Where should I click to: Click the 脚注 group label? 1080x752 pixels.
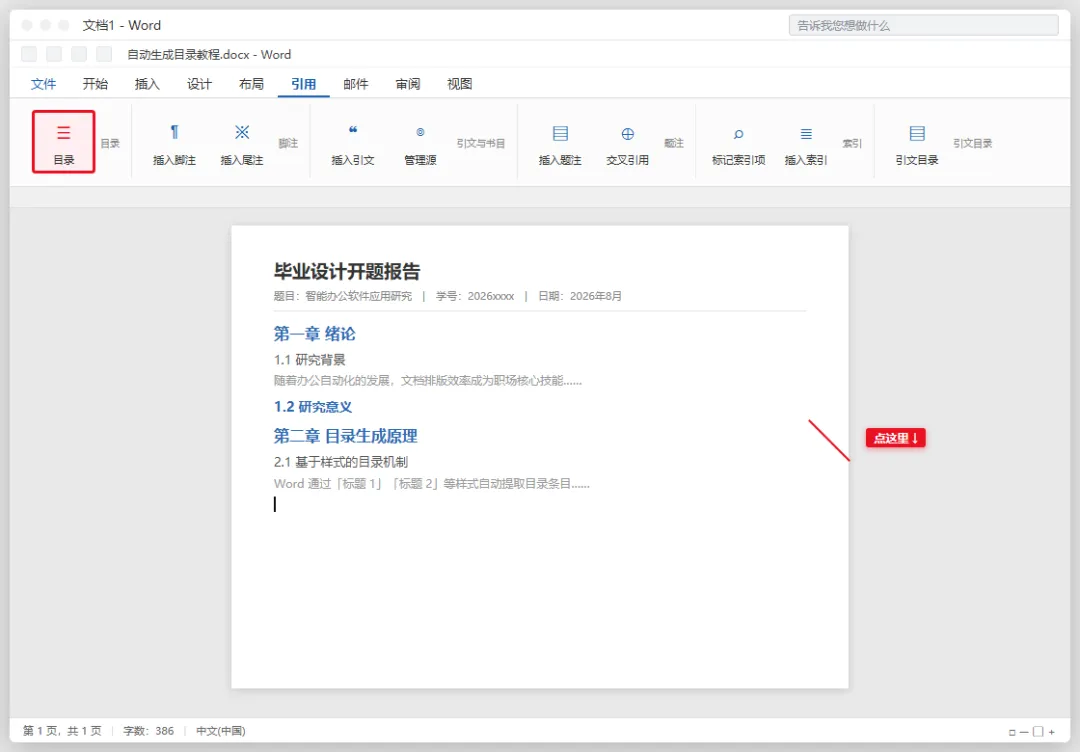(288, 143)
